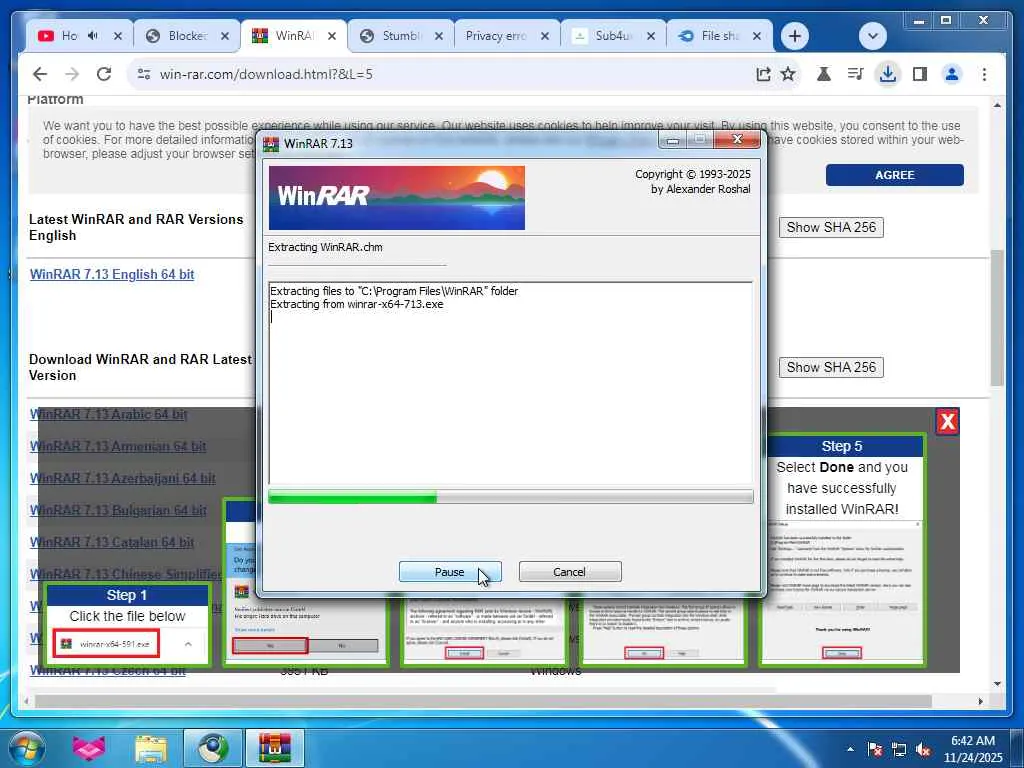Select the WinRAR taskbar button
This screenshot has height=768, width=1024.
[274, 748]
